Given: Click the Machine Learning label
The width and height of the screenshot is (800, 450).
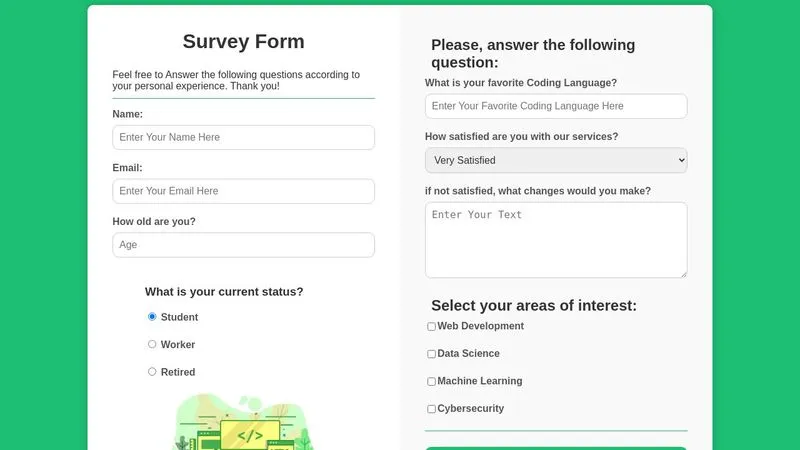Looking at the screenshot, I should 479,381.
